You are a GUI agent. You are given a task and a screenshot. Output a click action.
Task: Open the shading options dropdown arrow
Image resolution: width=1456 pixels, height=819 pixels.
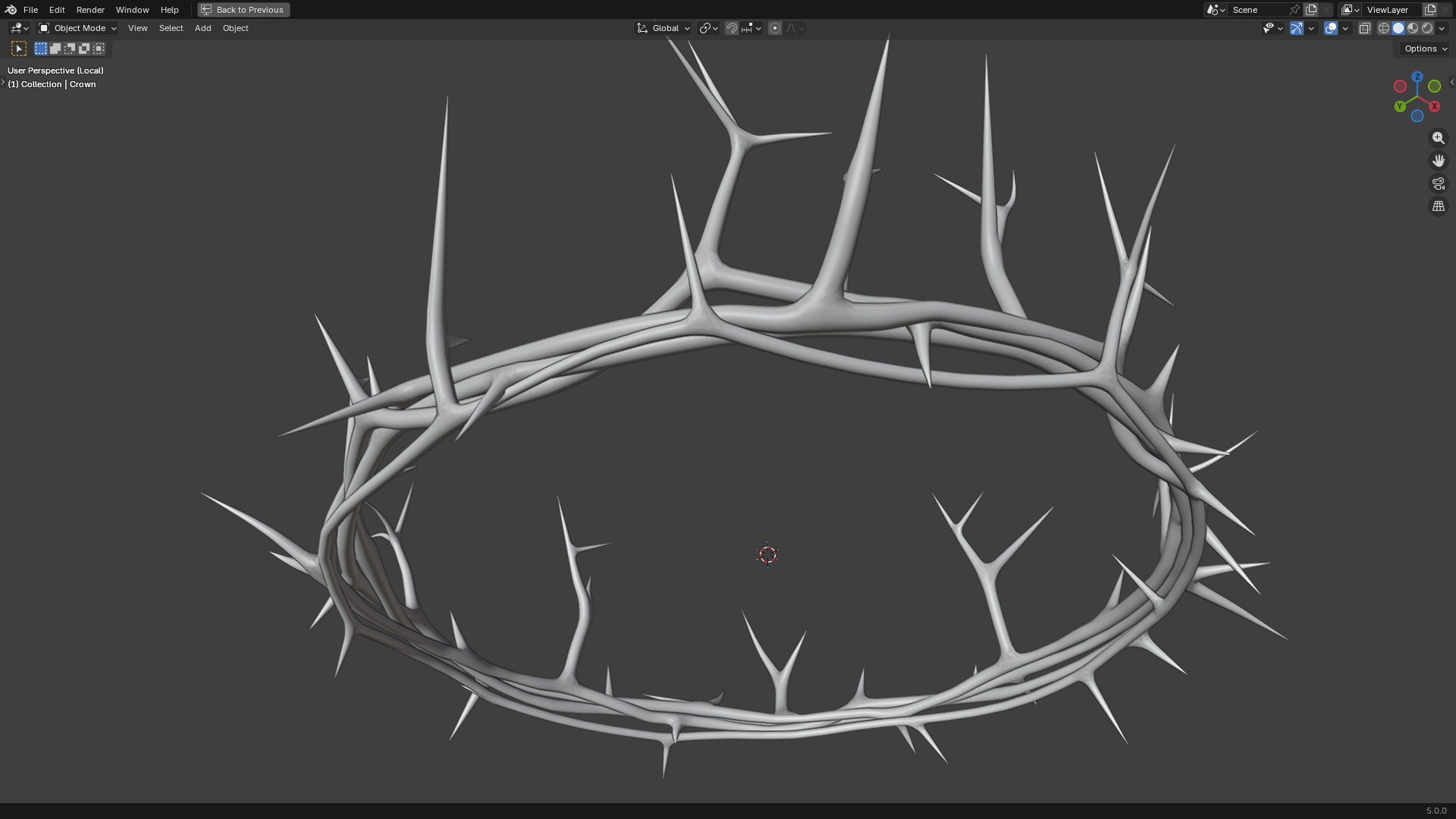[1442, 28]
